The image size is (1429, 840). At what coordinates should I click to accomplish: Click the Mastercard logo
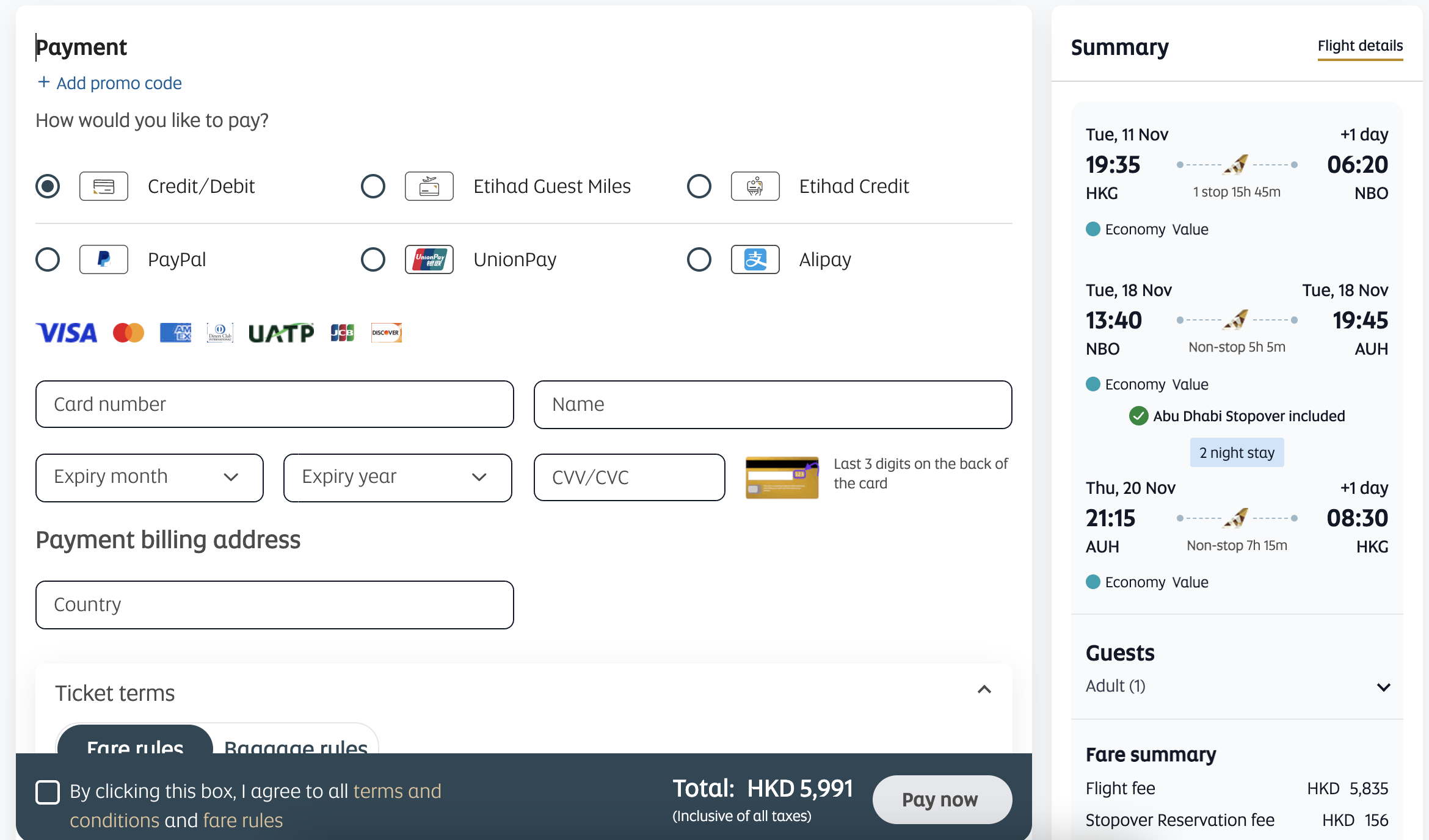pyautogui.click(x=128, y=333)
